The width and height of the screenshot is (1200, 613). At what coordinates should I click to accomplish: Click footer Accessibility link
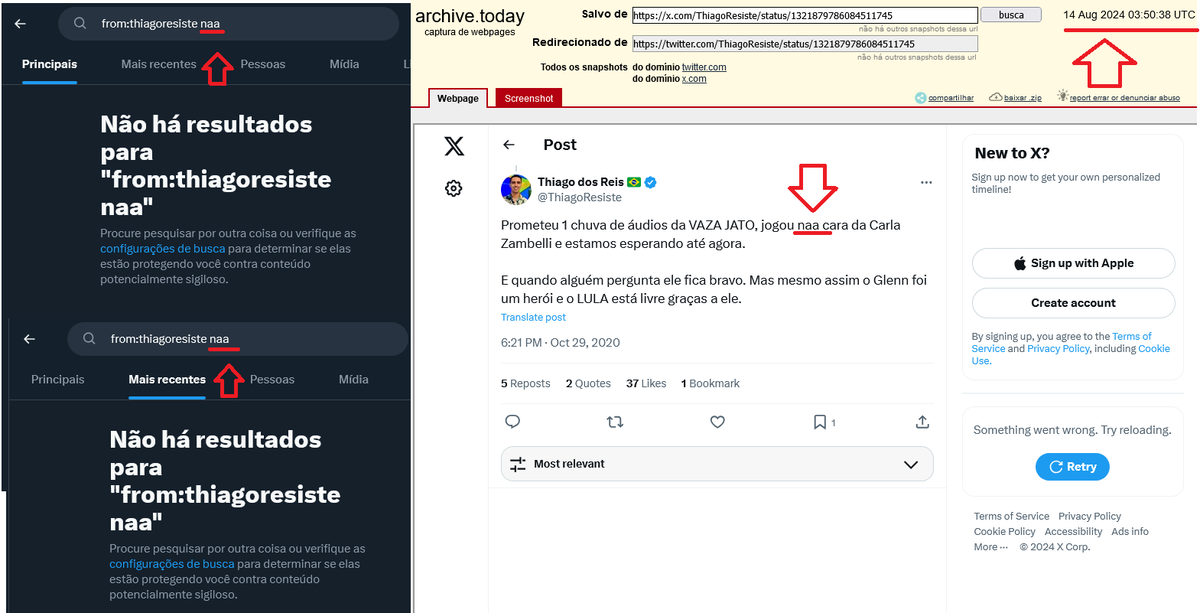pyautogui.click(x=1073, y=532)
